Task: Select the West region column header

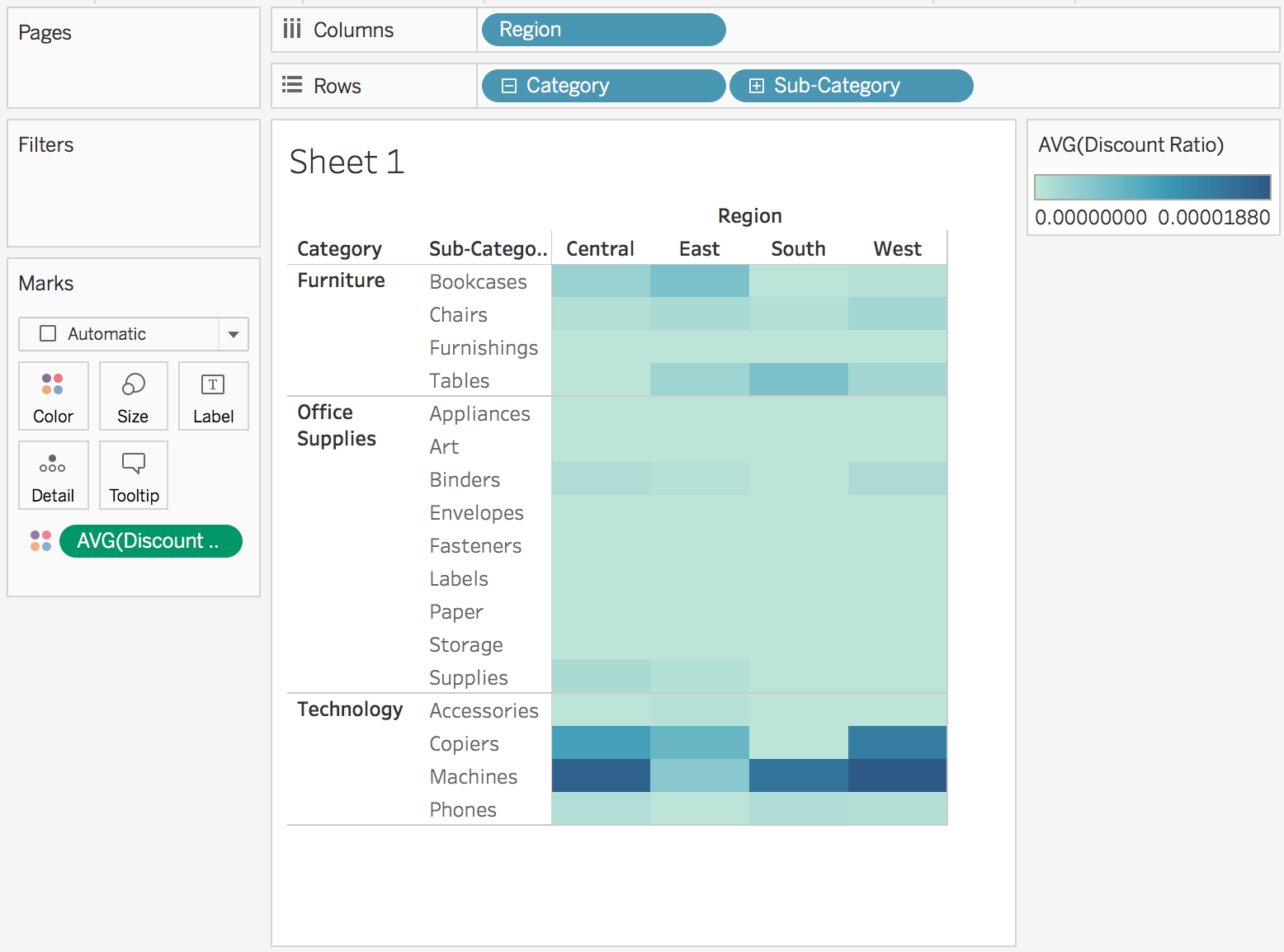Action: tap(897, 249)
